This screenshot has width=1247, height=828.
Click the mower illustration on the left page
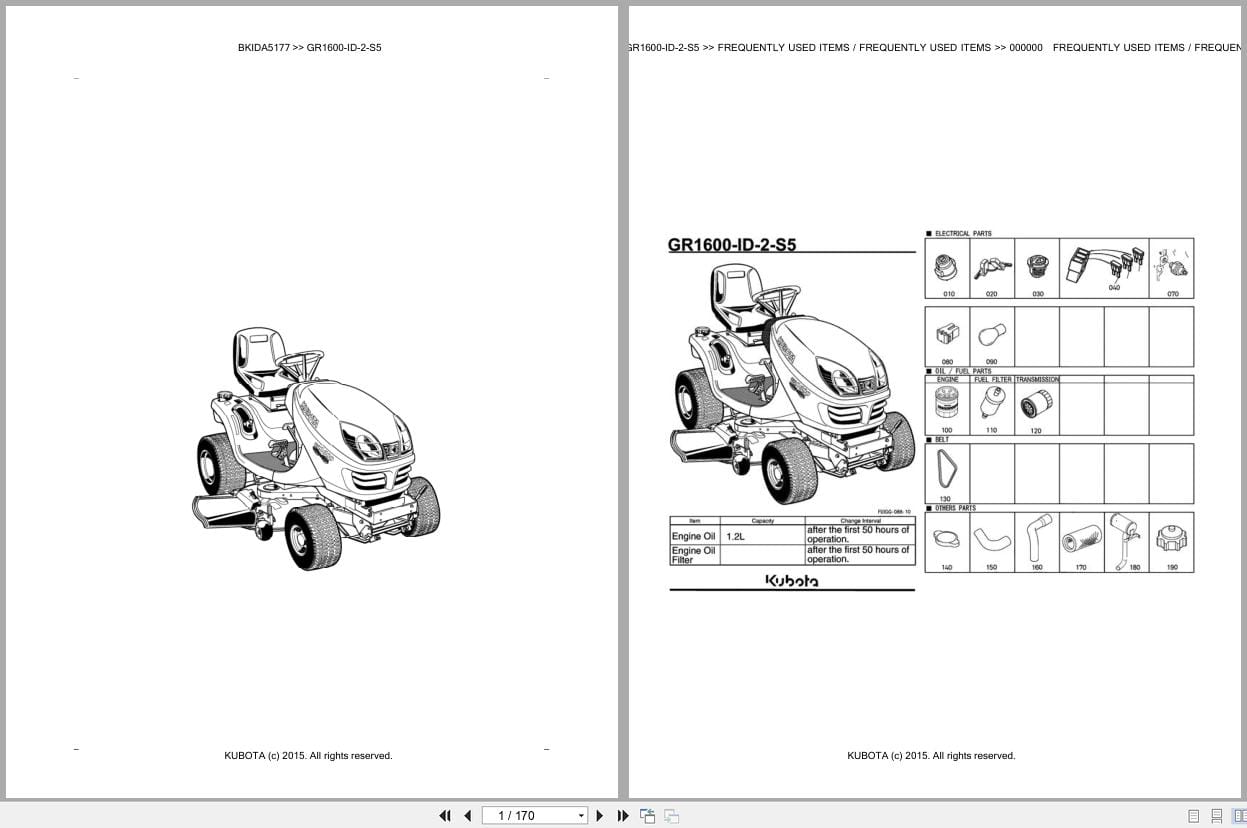[x=316, y=447]
